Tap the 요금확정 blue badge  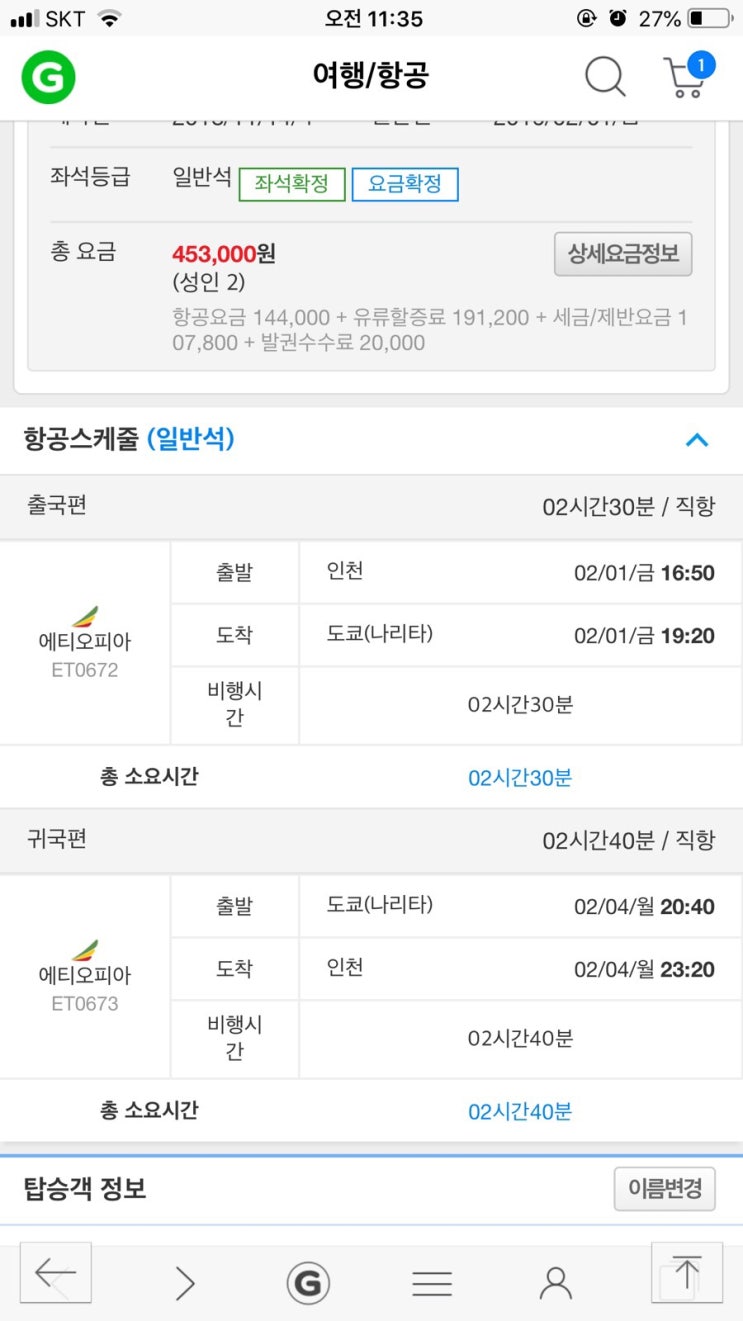click(x=405, y=184)
